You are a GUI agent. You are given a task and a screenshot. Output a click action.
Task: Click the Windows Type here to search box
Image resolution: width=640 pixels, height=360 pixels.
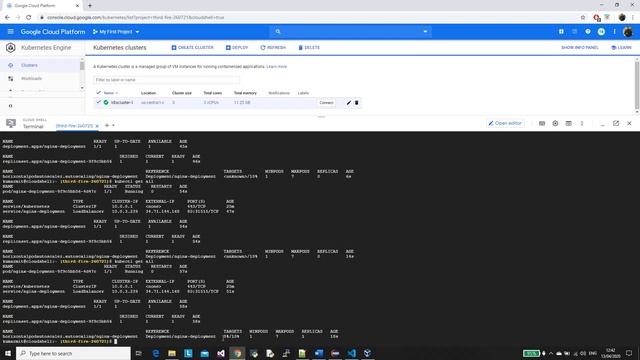click(x=73, y=353)
